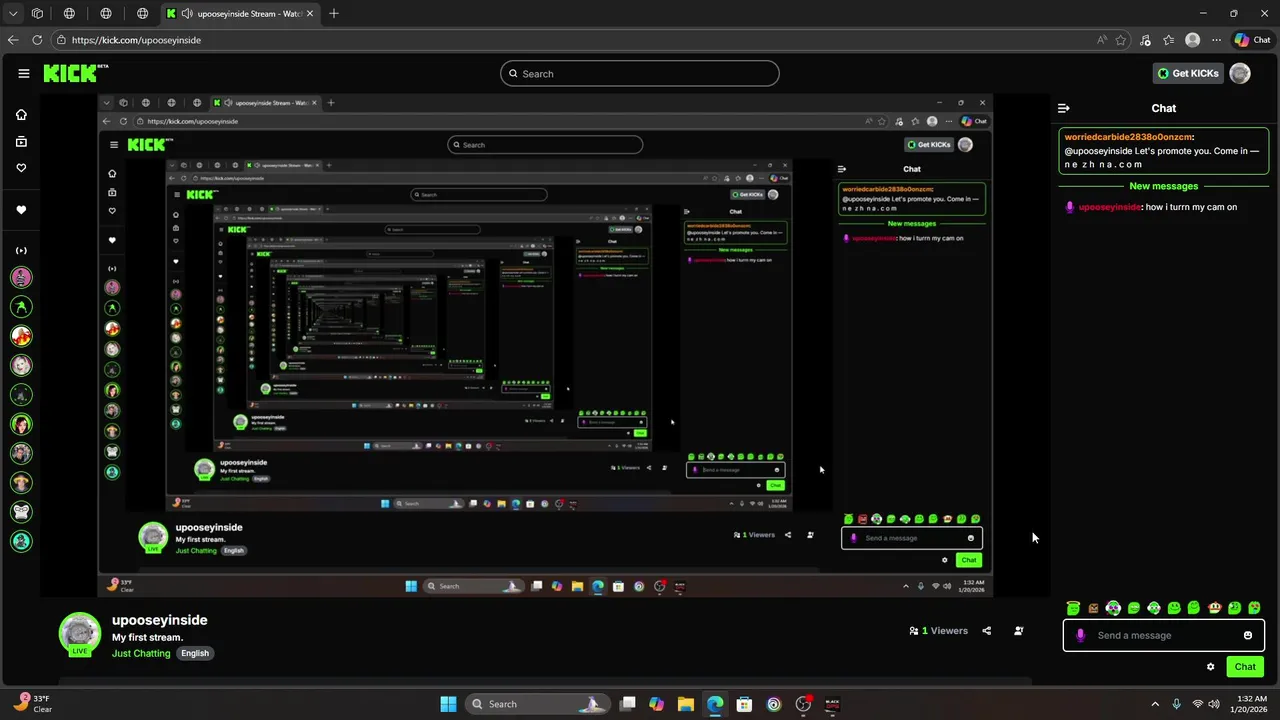This screenshot has height=720, width=1280.
Task: Go to Home in the sidebar
Action: point(21,115)
